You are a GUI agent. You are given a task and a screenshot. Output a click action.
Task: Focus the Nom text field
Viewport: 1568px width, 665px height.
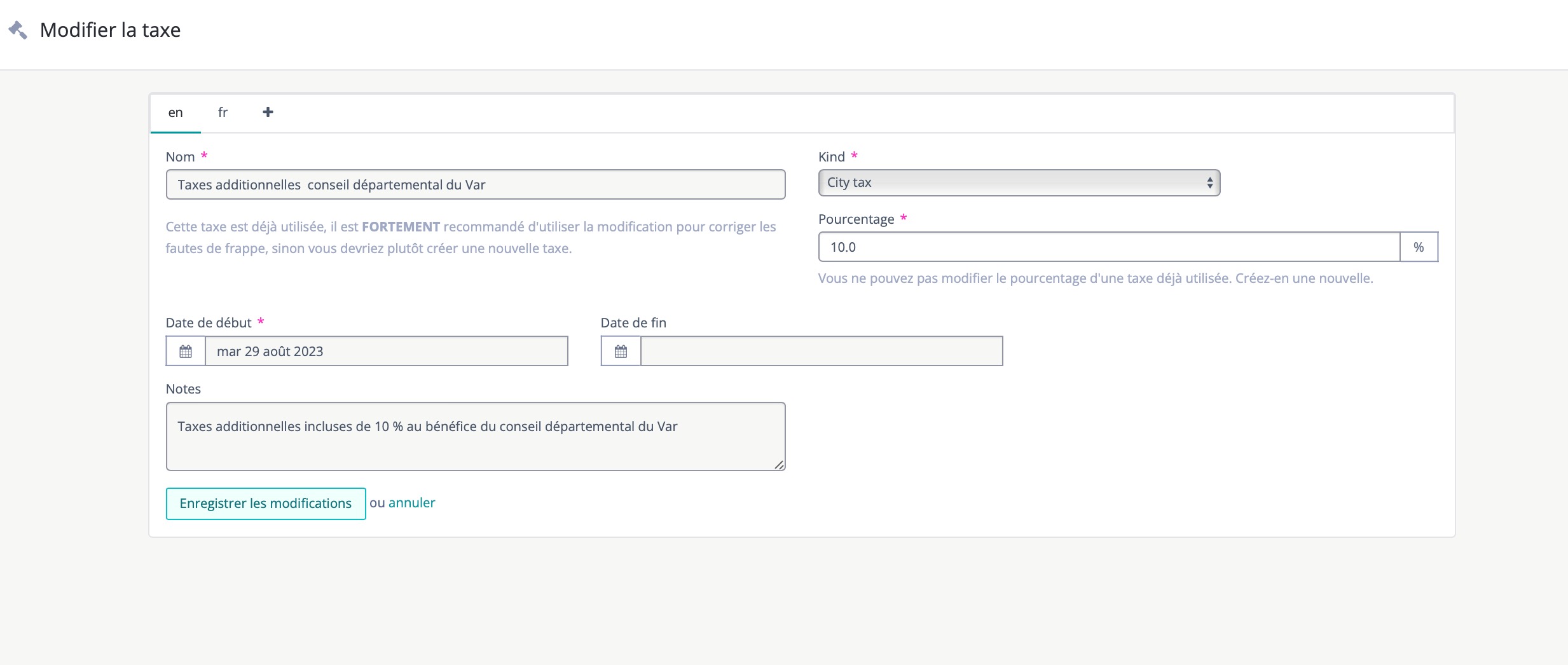475,185
